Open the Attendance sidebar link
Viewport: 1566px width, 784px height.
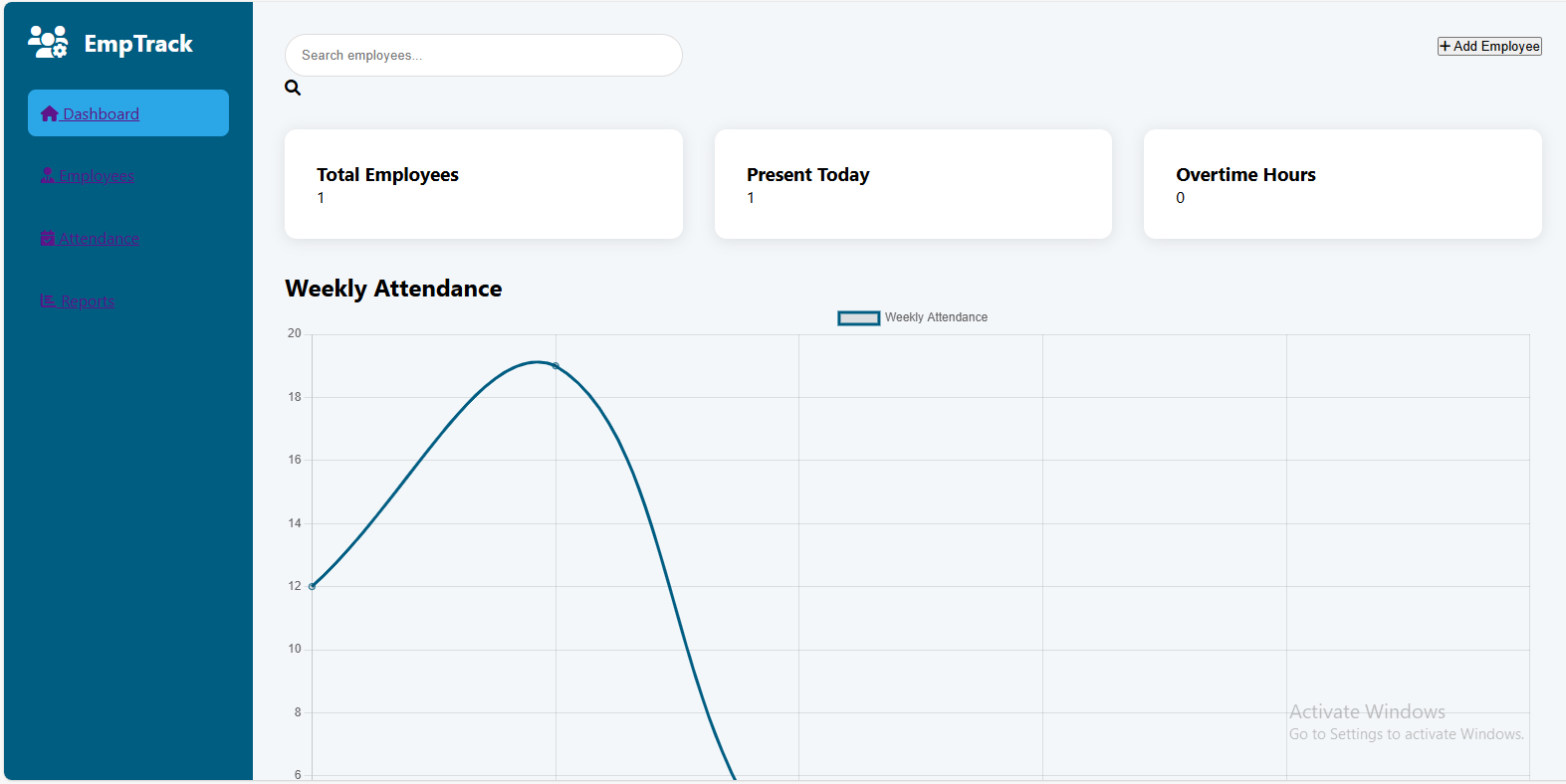99,239
